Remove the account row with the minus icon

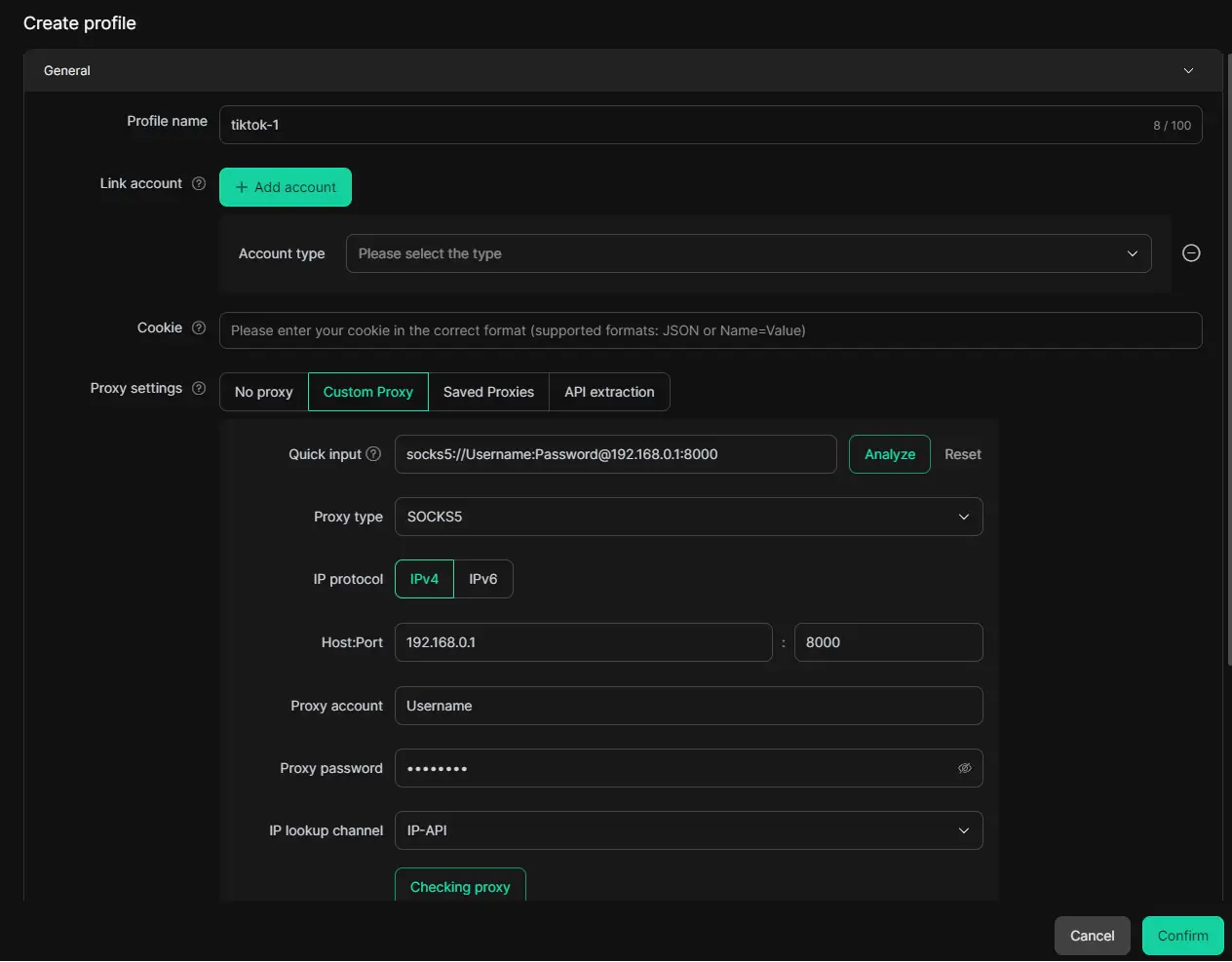pos(1191,253)
